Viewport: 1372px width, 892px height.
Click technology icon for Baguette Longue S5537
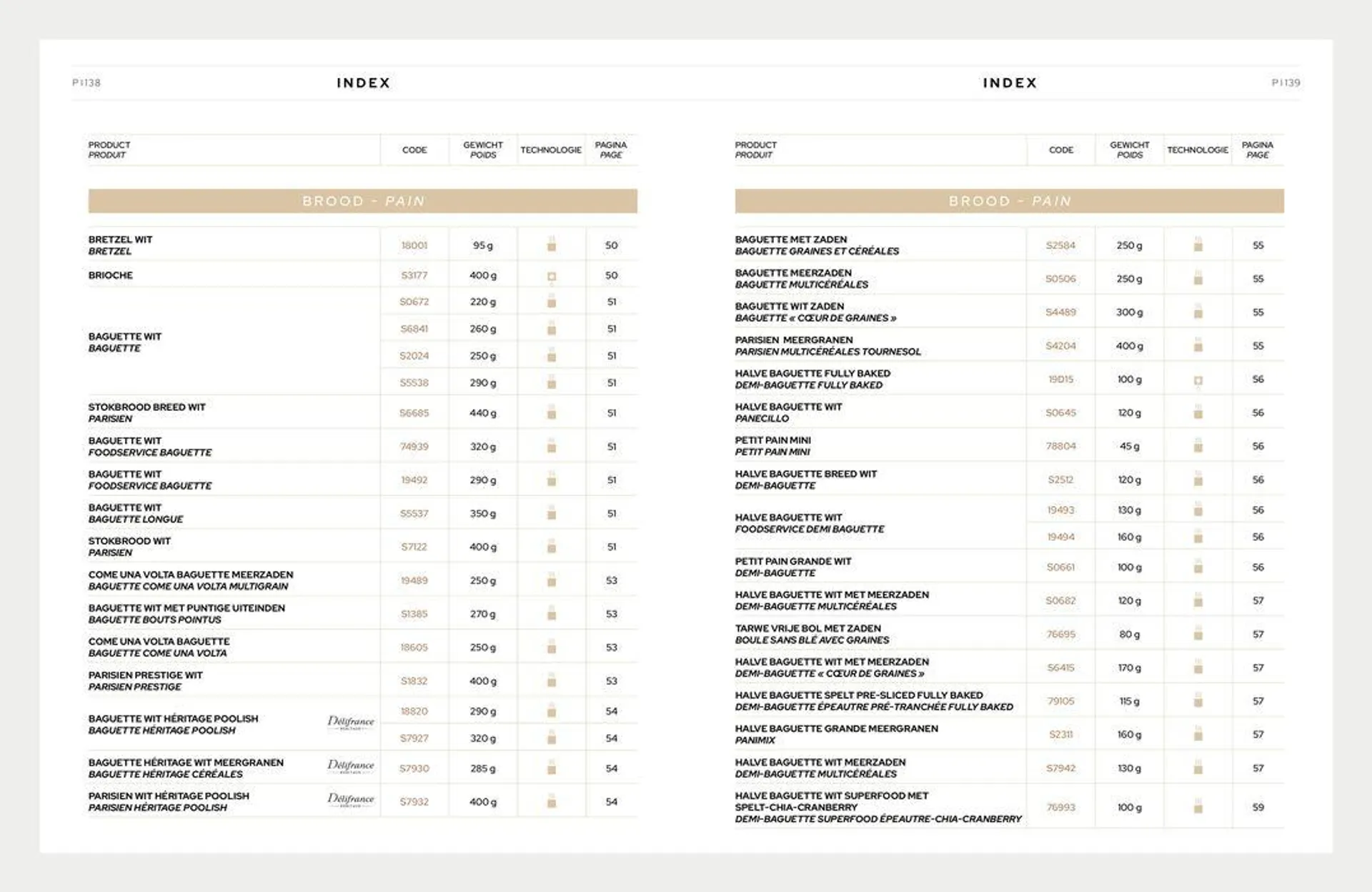click(552, 512)
